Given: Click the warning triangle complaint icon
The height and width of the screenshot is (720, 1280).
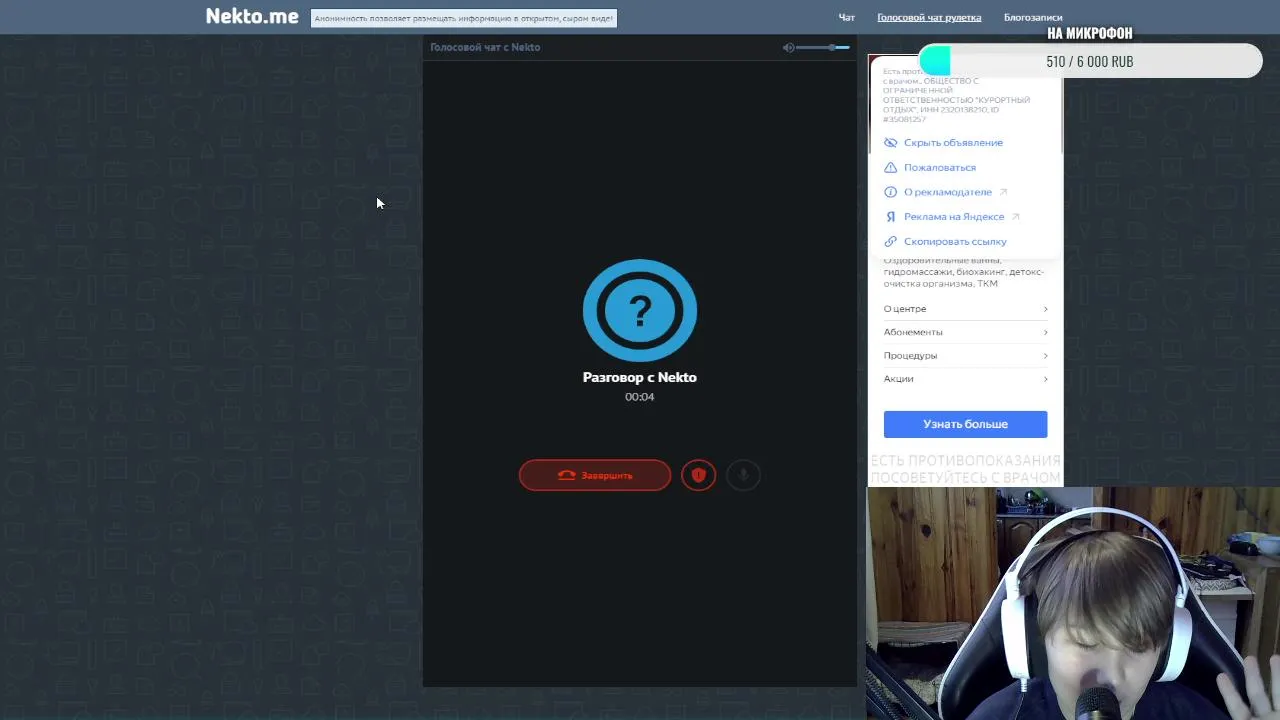Looking at the screenshot, I should click(x=890, y=167).
